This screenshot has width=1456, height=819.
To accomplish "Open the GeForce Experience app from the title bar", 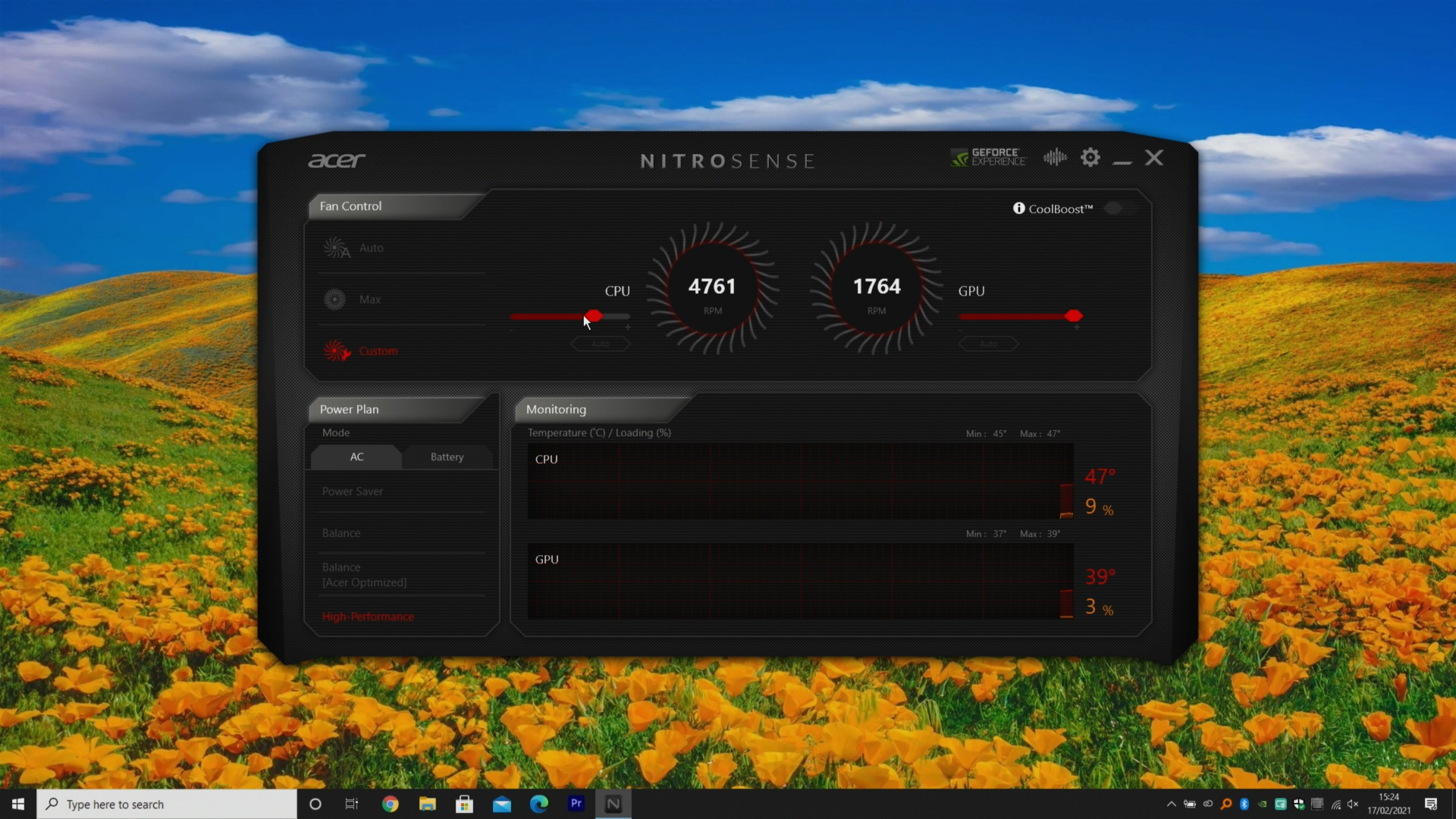I will (x=988, y=157).
